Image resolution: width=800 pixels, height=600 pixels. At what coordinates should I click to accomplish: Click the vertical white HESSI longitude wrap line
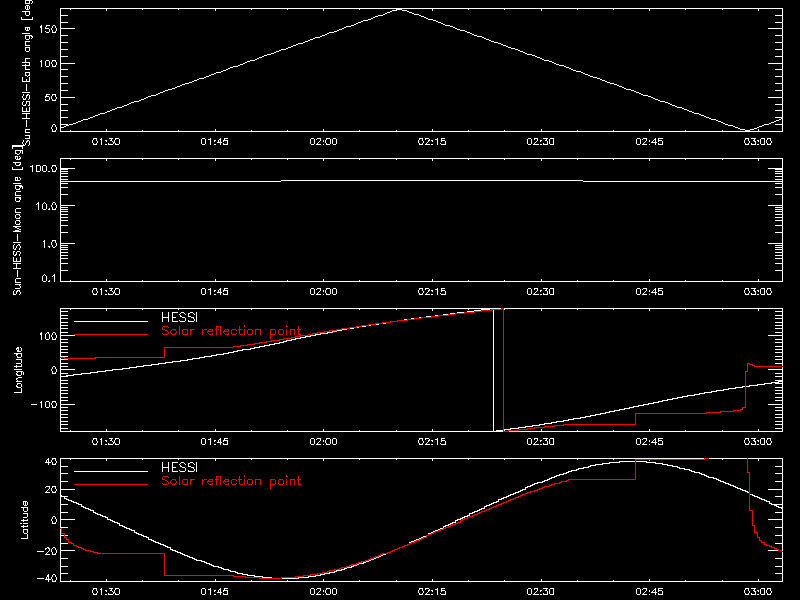(x=493, y=370)
